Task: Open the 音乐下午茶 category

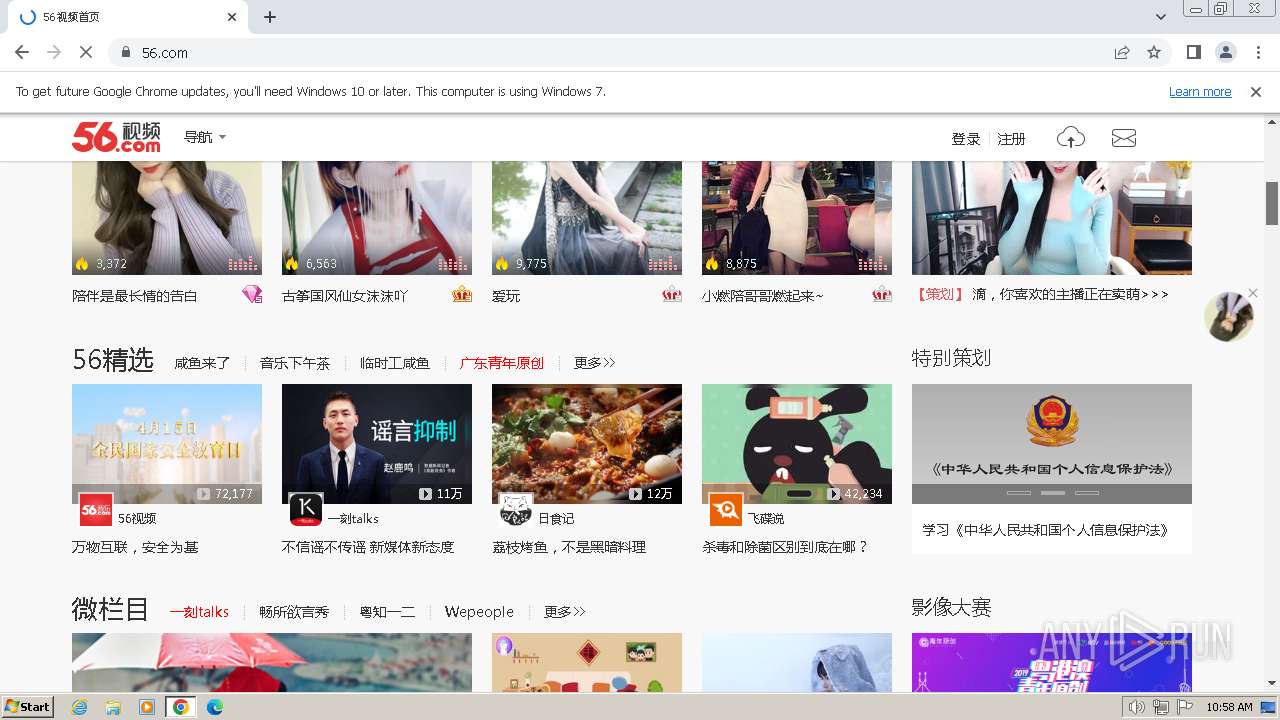Action: (295, 363)
